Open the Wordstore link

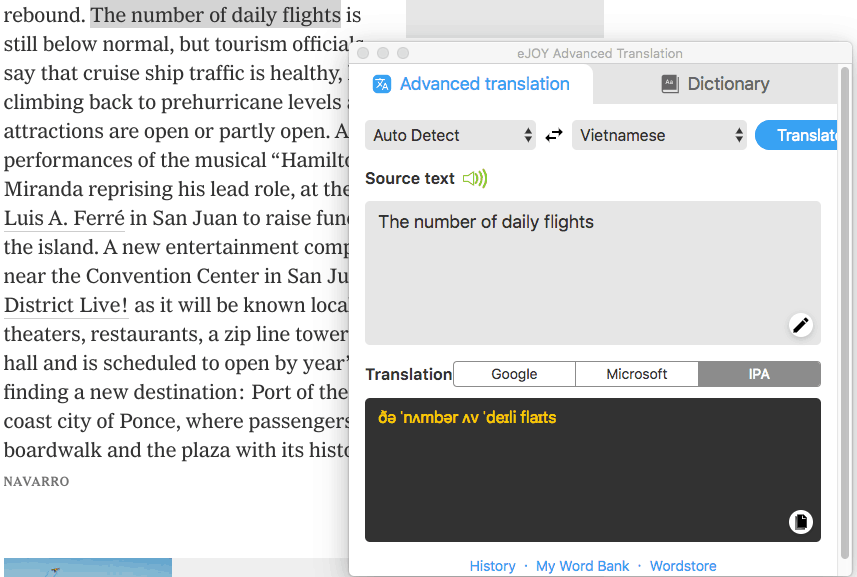click(x=683, y=566)
